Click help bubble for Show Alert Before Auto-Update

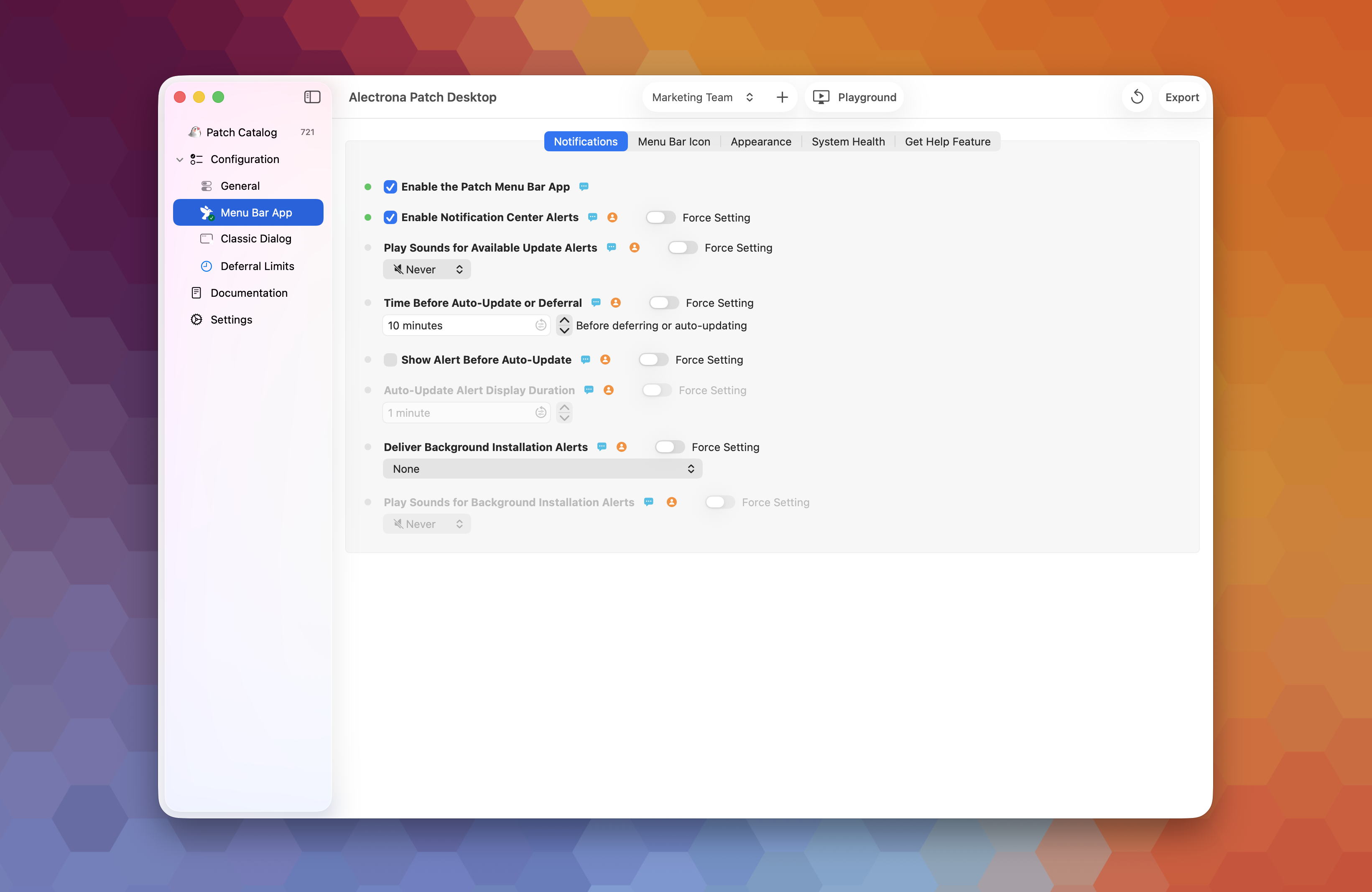click(x=586, y=359)
